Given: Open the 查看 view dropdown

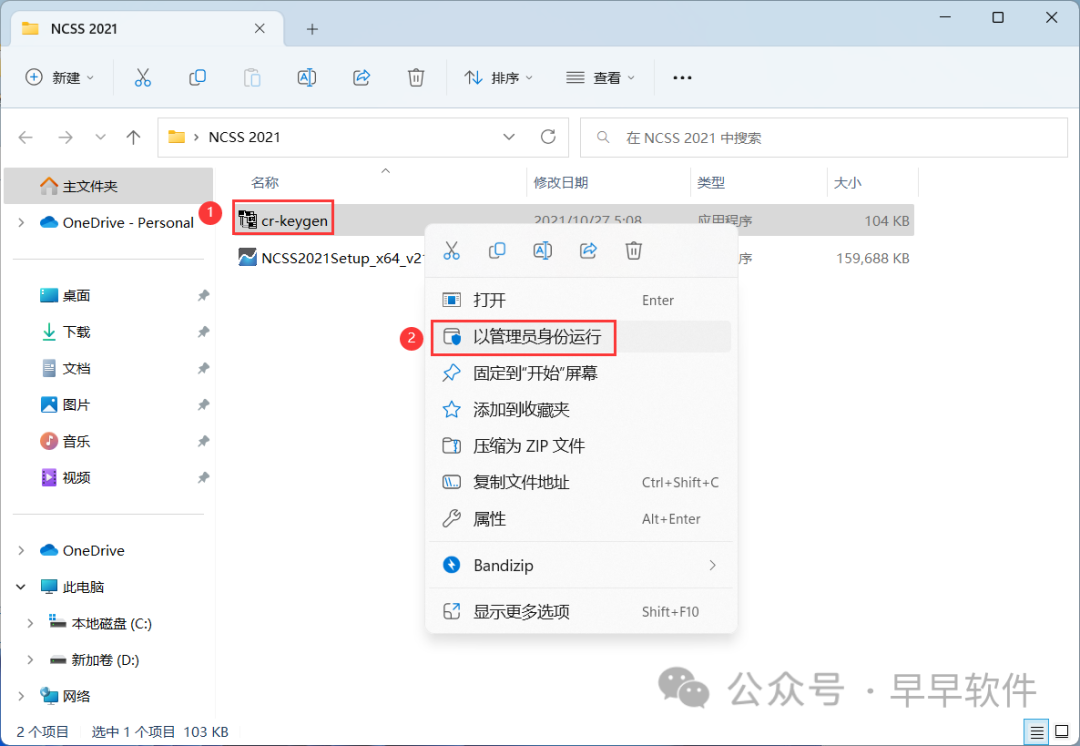Looking at the screenshot, I should pos(601,77).
